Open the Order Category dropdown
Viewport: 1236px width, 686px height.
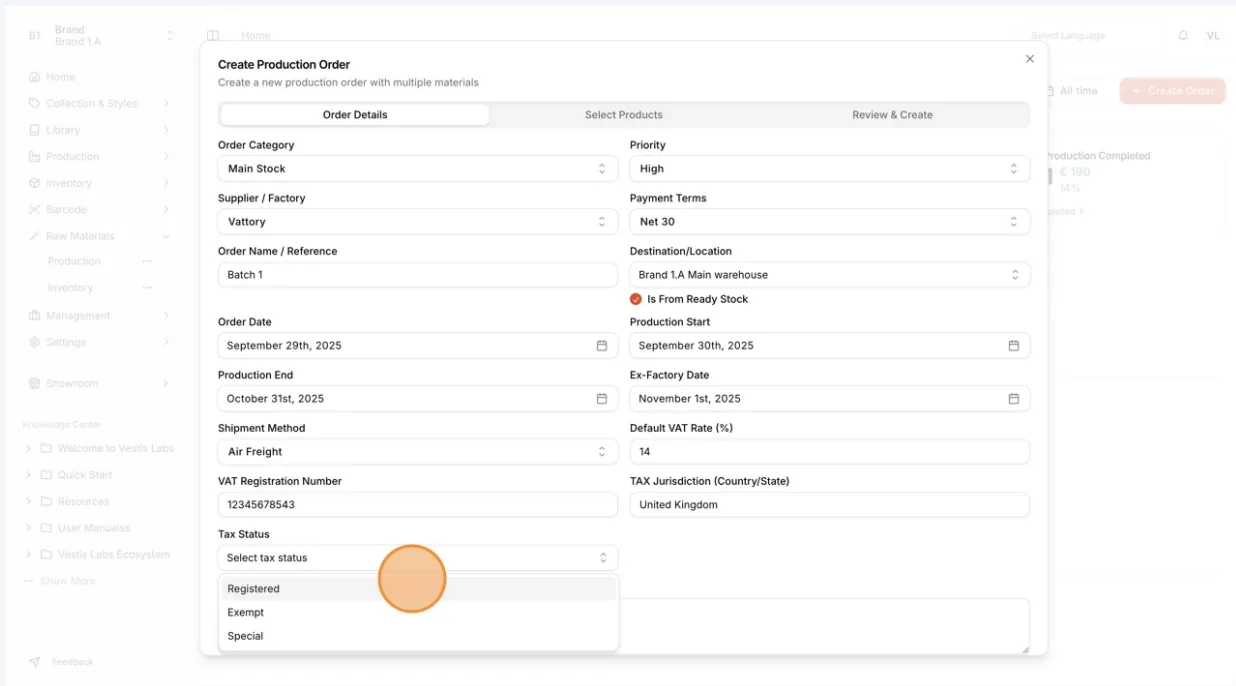click(x=418, y=169)
